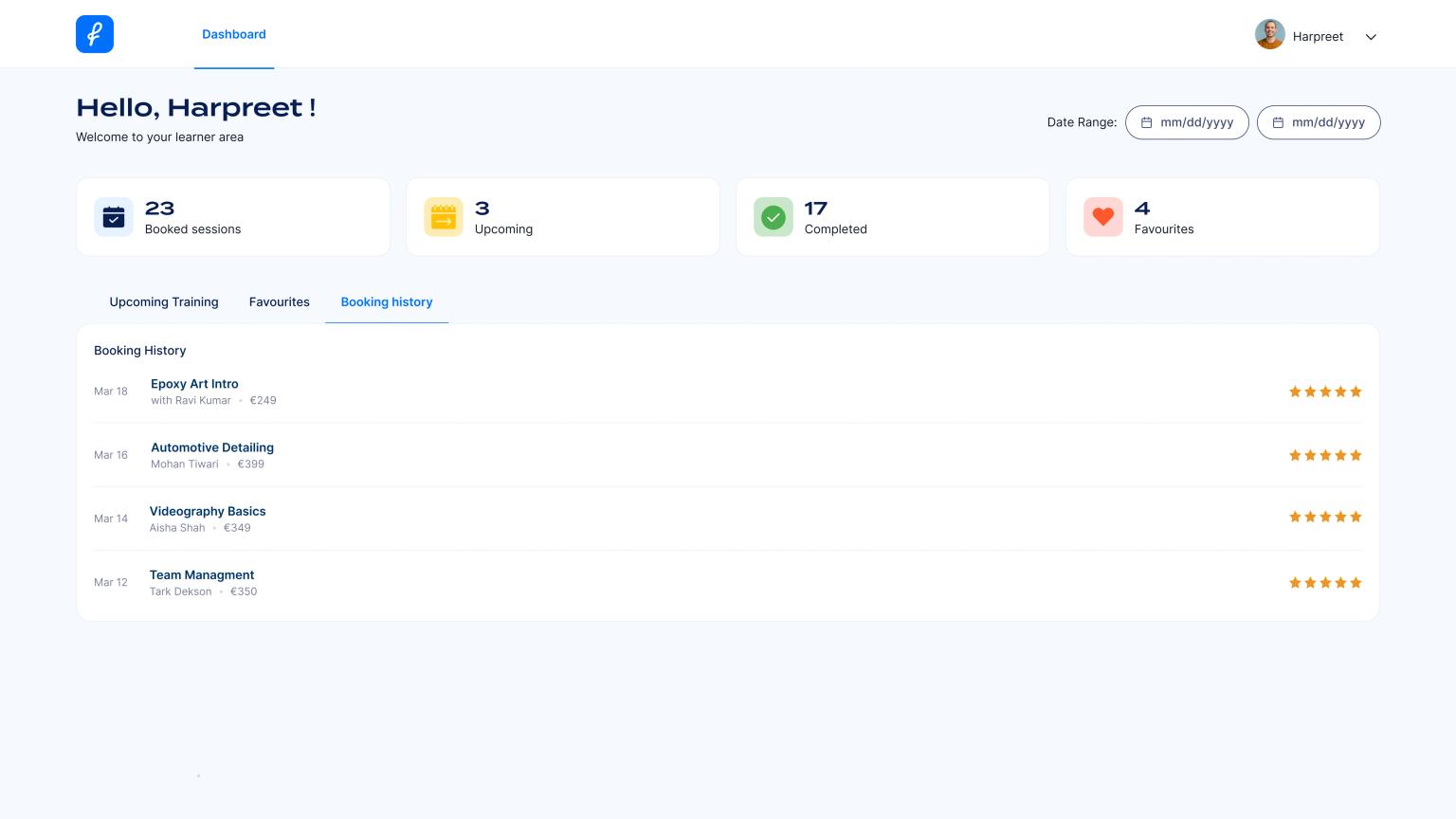This screenshot has height=819, width=1456.
Task: Click the Date Range label
Action: click(1082, 122)
